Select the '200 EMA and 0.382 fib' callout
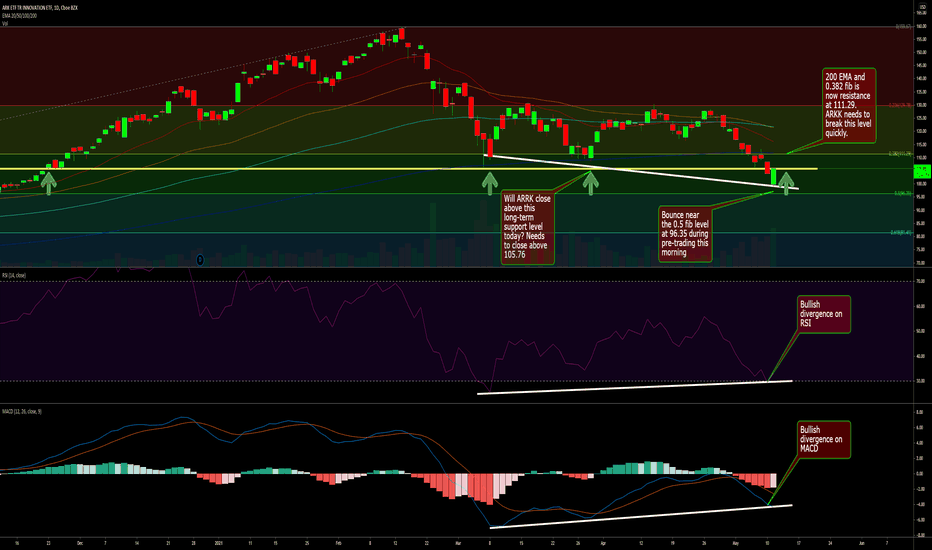The image size is (932, 550). pyautogui.click(x=849, y=105)
